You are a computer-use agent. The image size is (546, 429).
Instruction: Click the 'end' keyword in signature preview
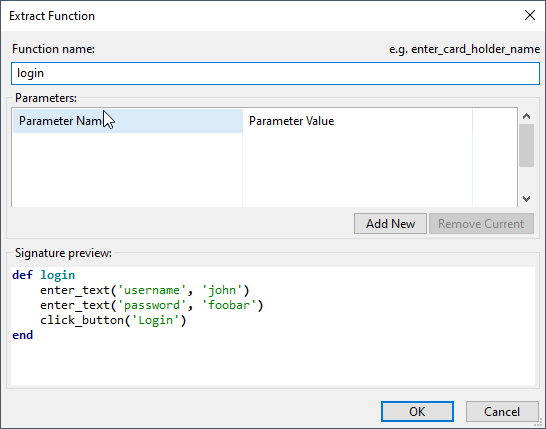(x=23, y=335)
